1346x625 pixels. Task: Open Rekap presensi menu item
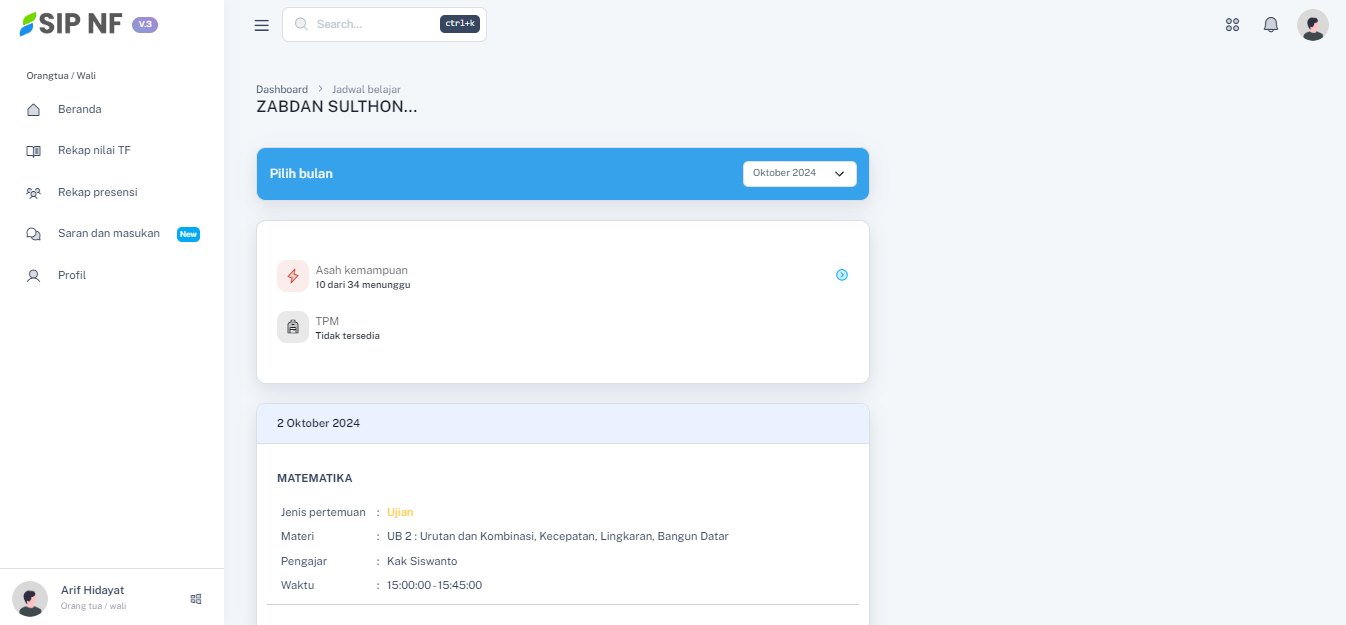coord(97,192)
